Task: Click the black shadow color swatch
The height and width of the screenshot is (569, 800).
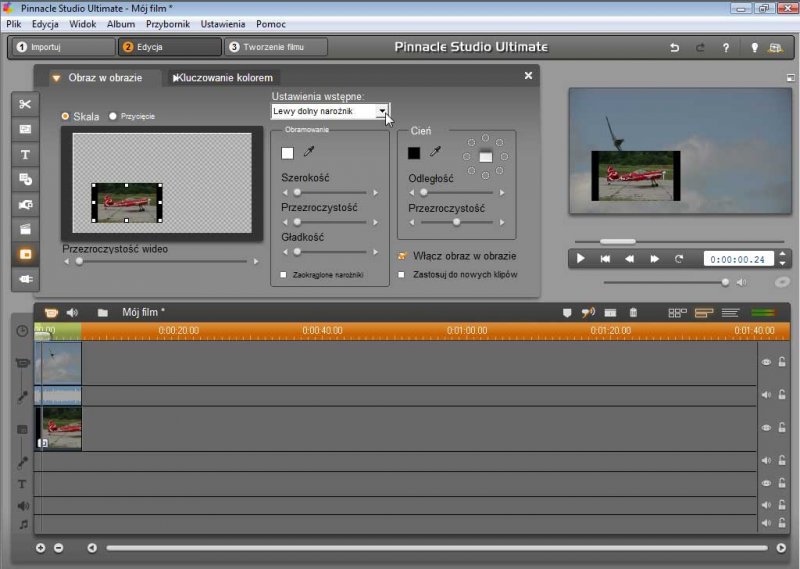Action: 414,152
